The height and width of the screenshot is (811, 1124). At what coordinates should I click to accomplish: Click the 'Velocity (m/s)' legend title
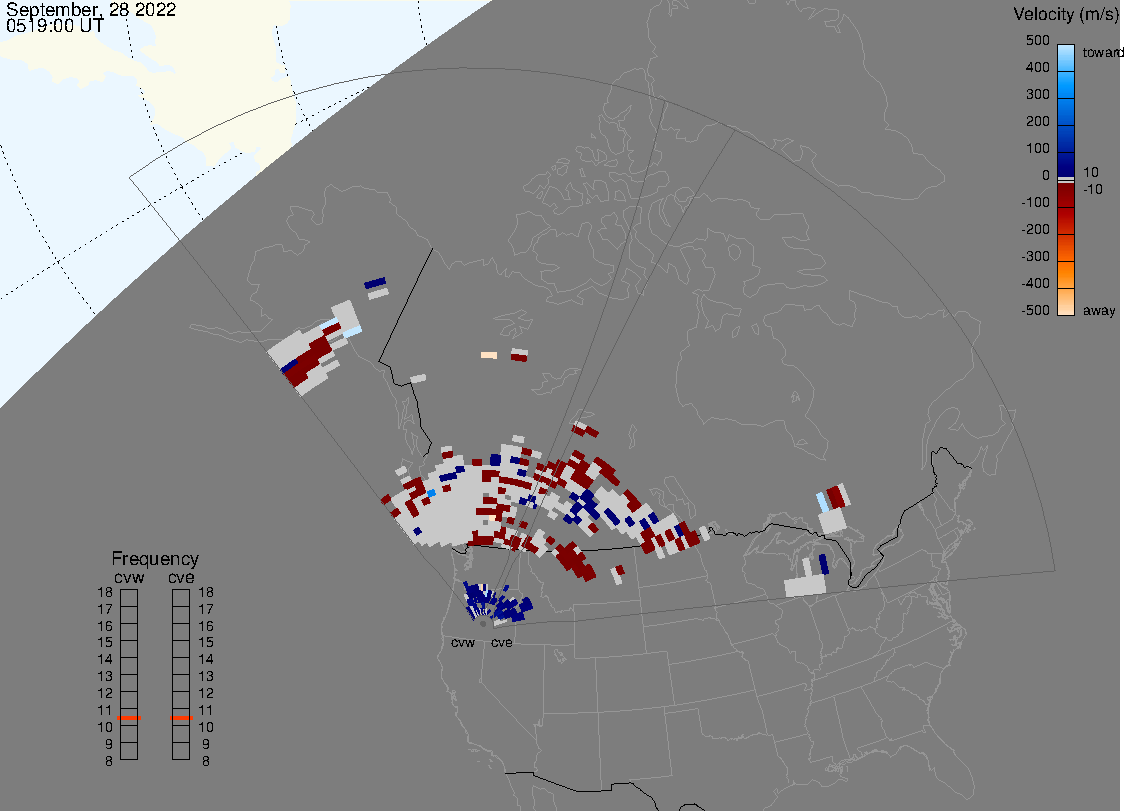pos(1064,14)
